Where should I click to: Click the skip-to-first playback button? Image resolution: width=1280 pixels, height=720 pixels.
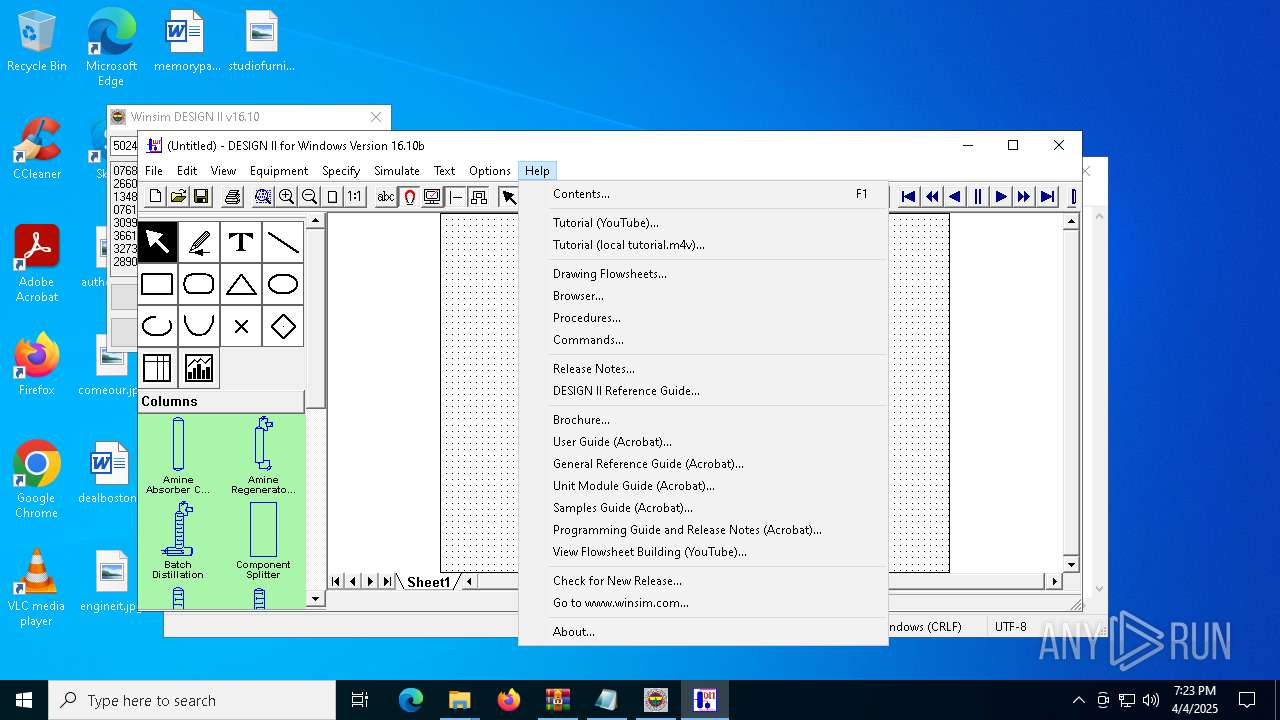pos(908,197)
